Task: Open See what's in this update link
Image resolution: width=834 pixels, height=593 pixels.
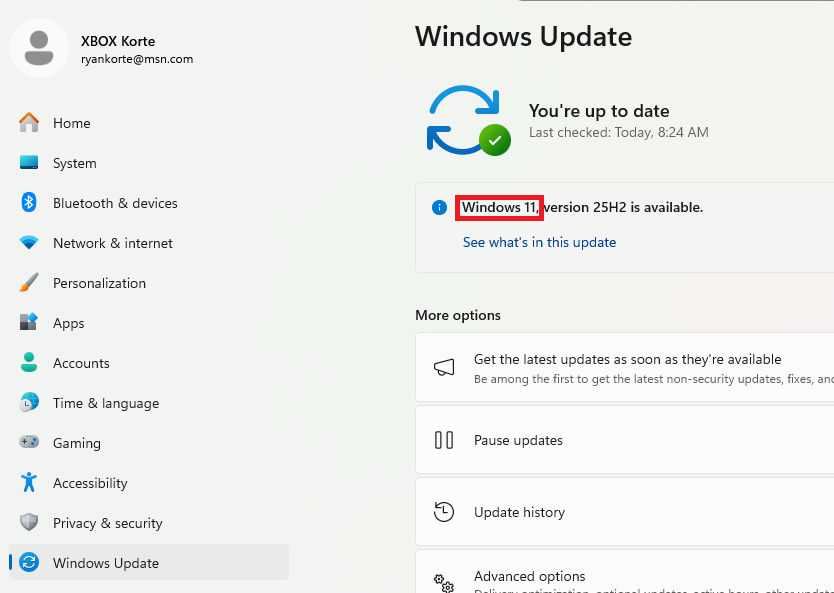Action: point(539,242)
